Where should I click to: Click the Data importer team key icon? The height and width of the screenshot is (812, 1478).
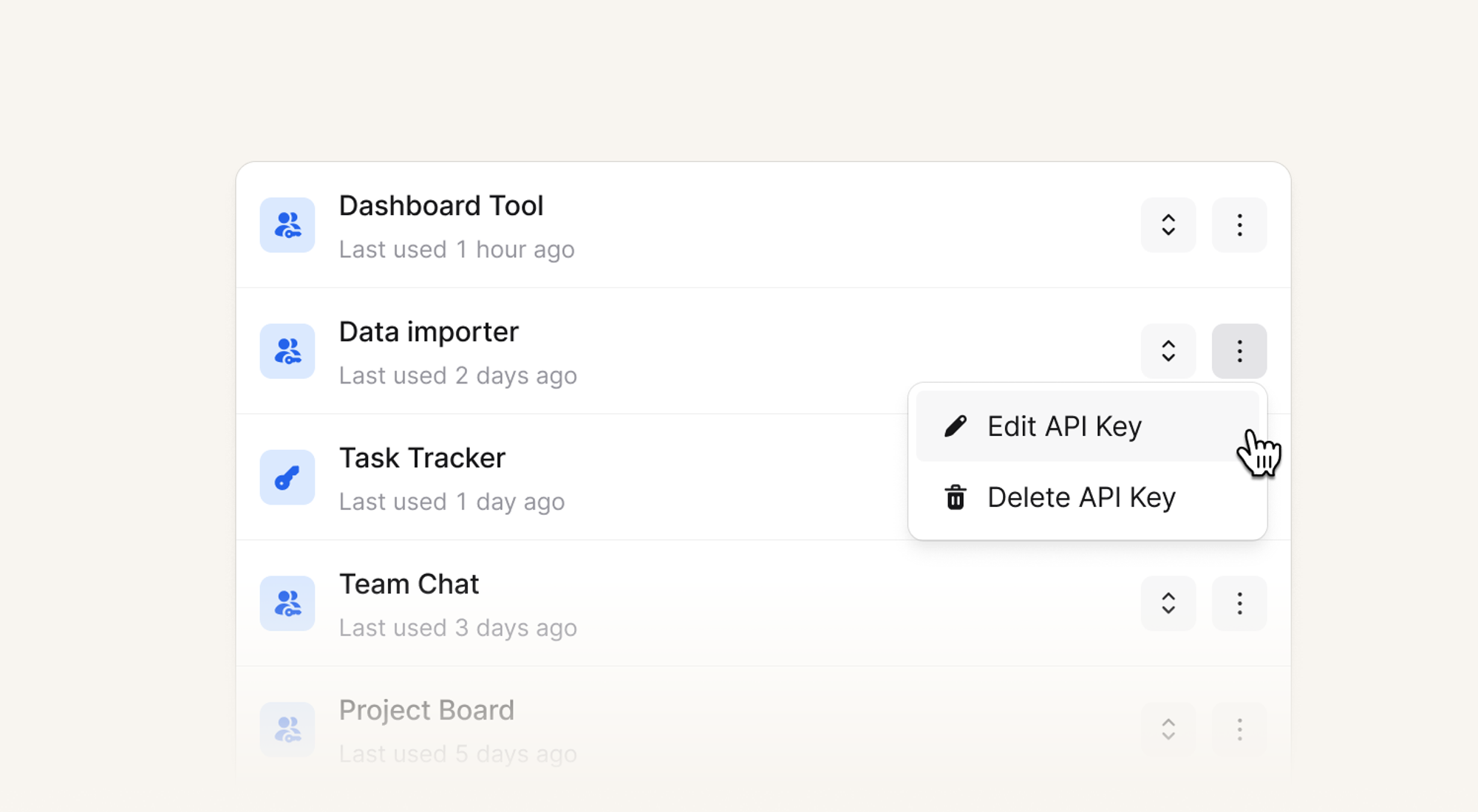287,351
